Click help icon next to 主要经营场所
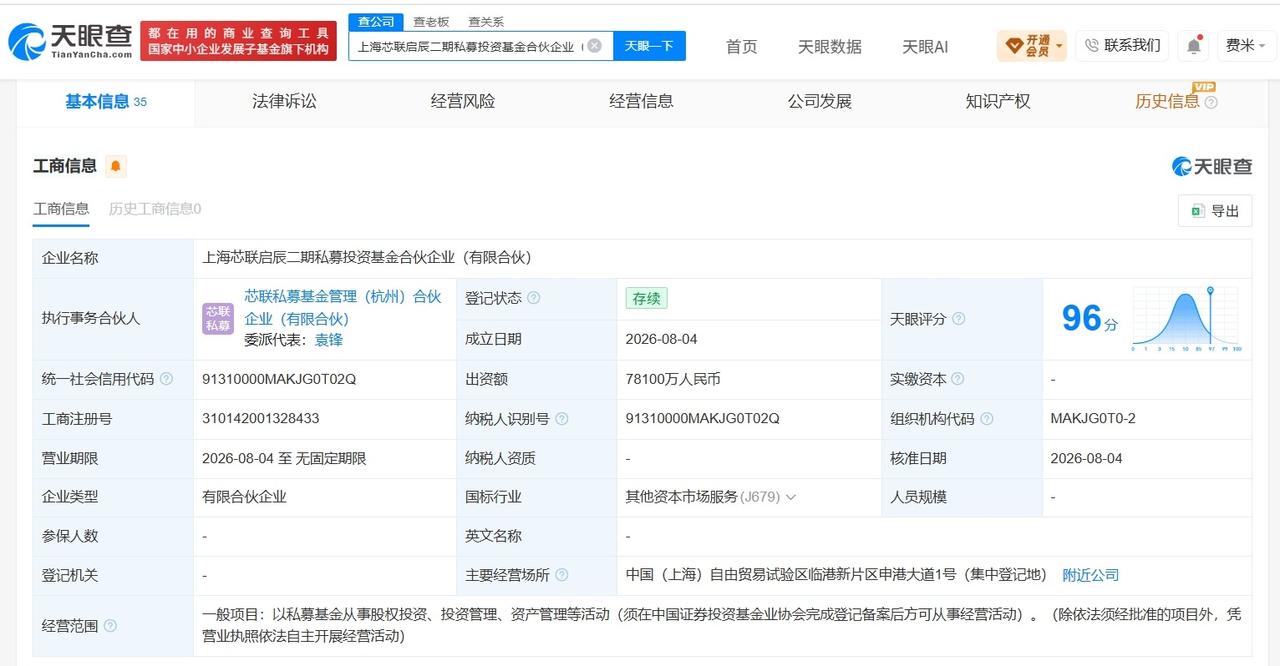Image resolution: width=1280 pixels, height=666 pixels. pos(562,575)
